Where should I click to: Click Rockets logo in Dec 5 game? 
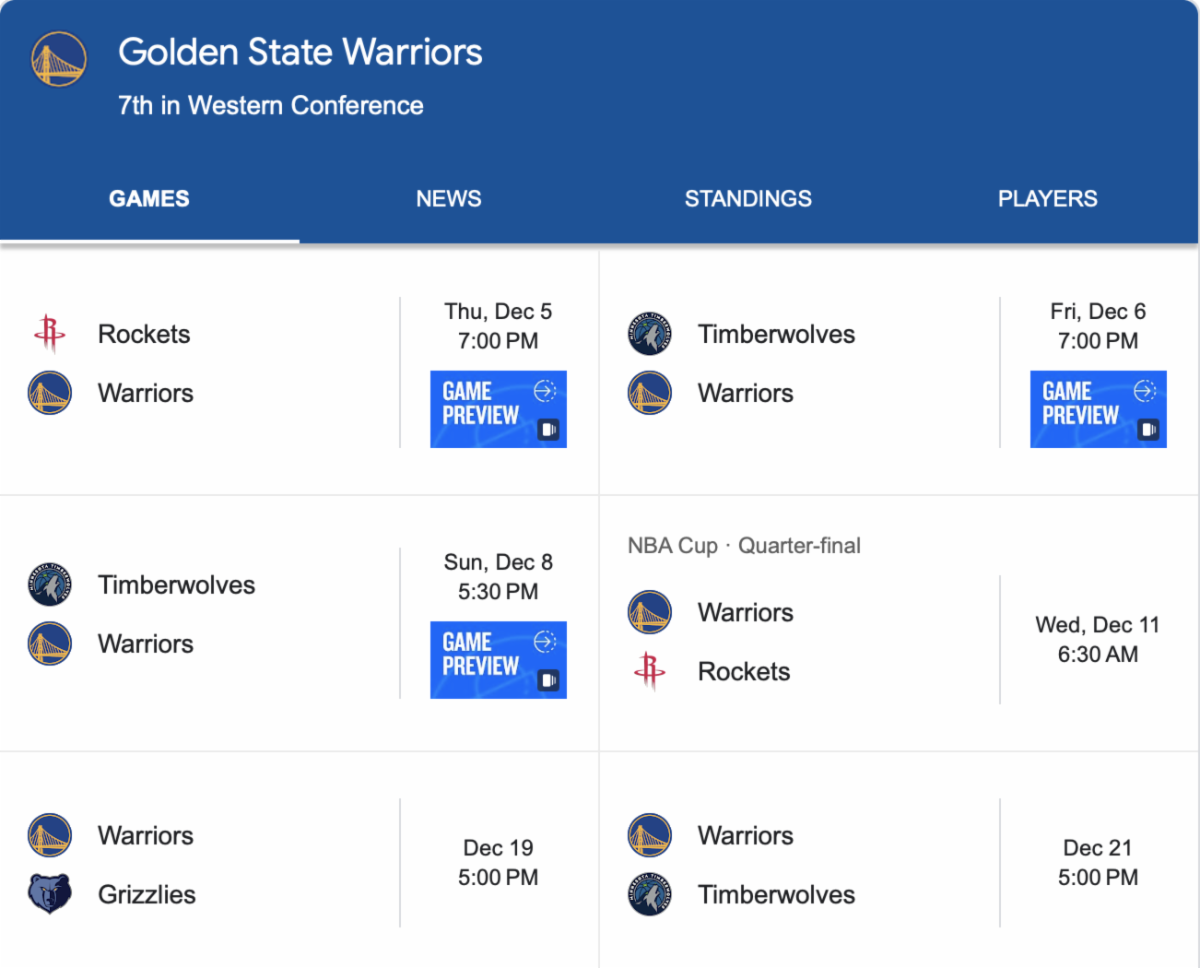[49, 334]
